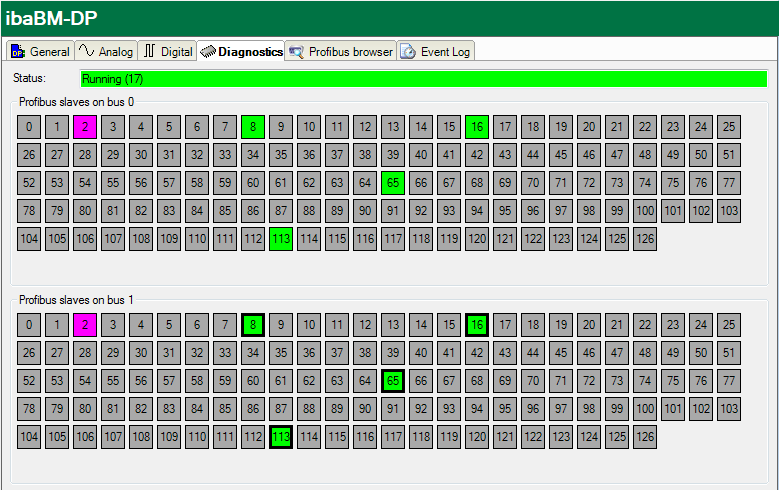Image resolution: width=779 pixels, height=490 pixels.
Task: Click slave 103 on bus 1
Action: tap(729, 408)
